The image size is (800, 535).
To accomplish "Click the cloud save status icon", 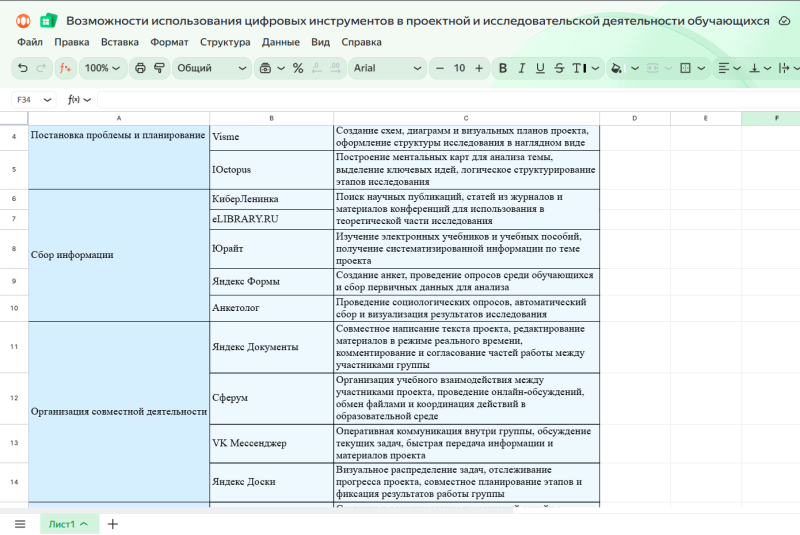I will click(784, 21).
